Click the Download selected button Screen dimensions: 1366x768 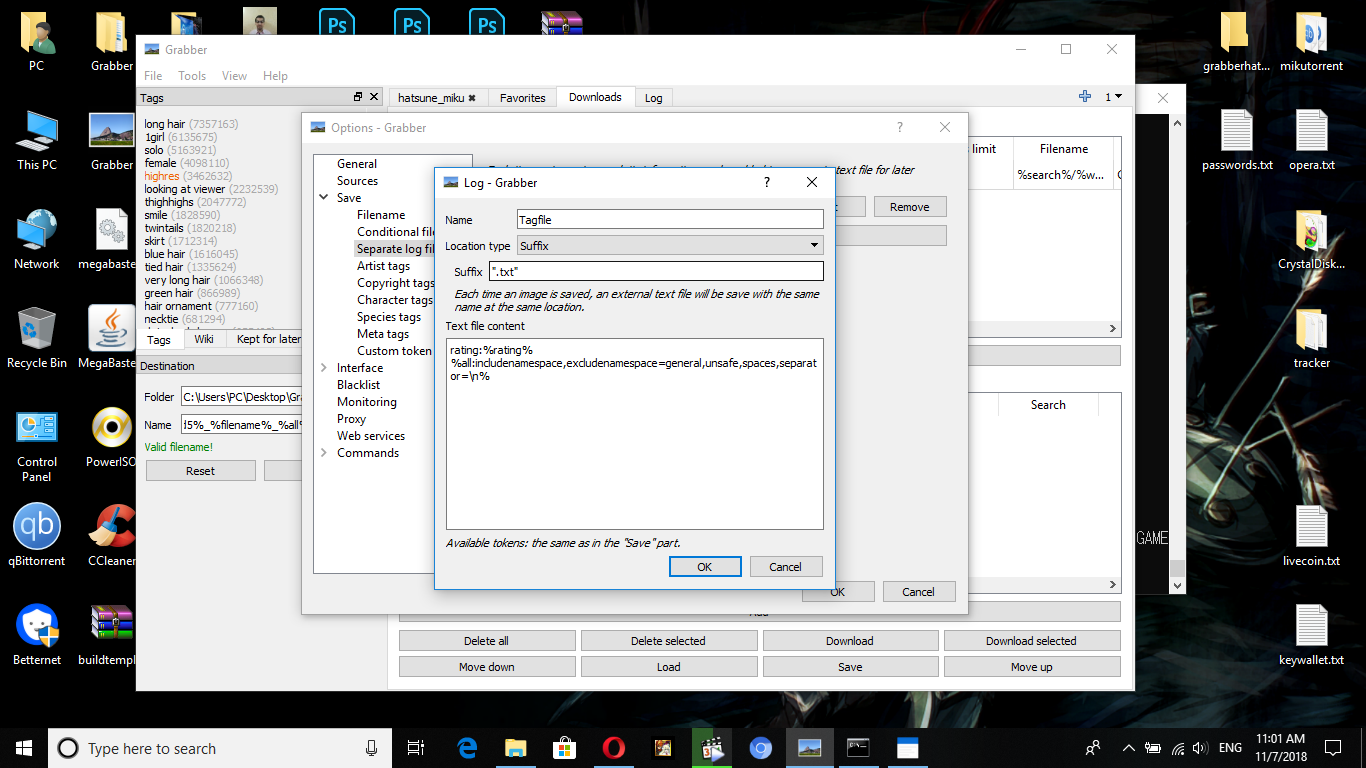point(1032,641)
